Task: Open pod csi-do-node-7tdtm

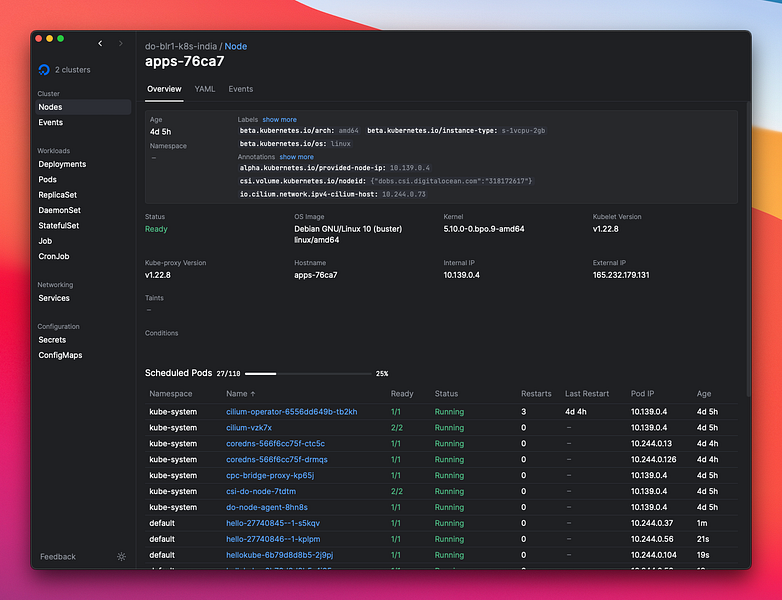Action: pyautogui.click(x=261, y=492)
